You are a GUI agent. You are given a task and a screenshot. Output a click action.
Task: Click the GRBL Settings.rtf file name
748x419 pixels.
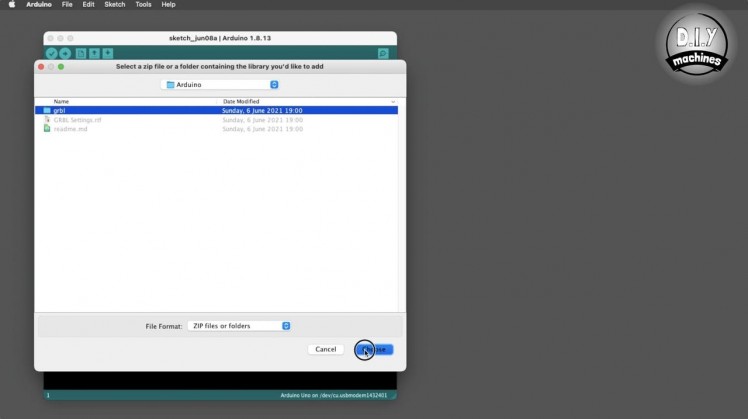[77, 120]
